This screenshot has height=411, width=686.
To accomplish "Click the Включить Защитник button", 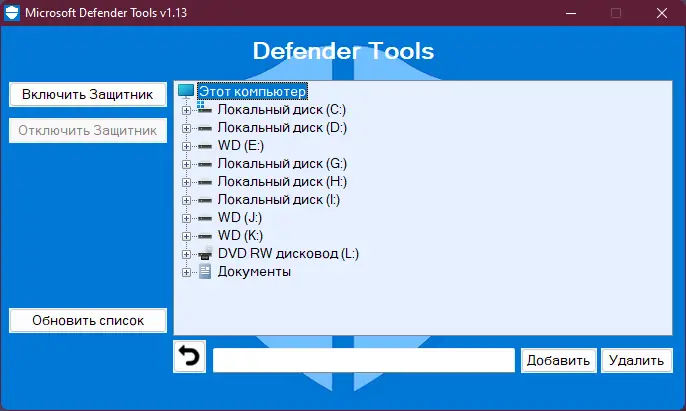I will click(88, 94).
